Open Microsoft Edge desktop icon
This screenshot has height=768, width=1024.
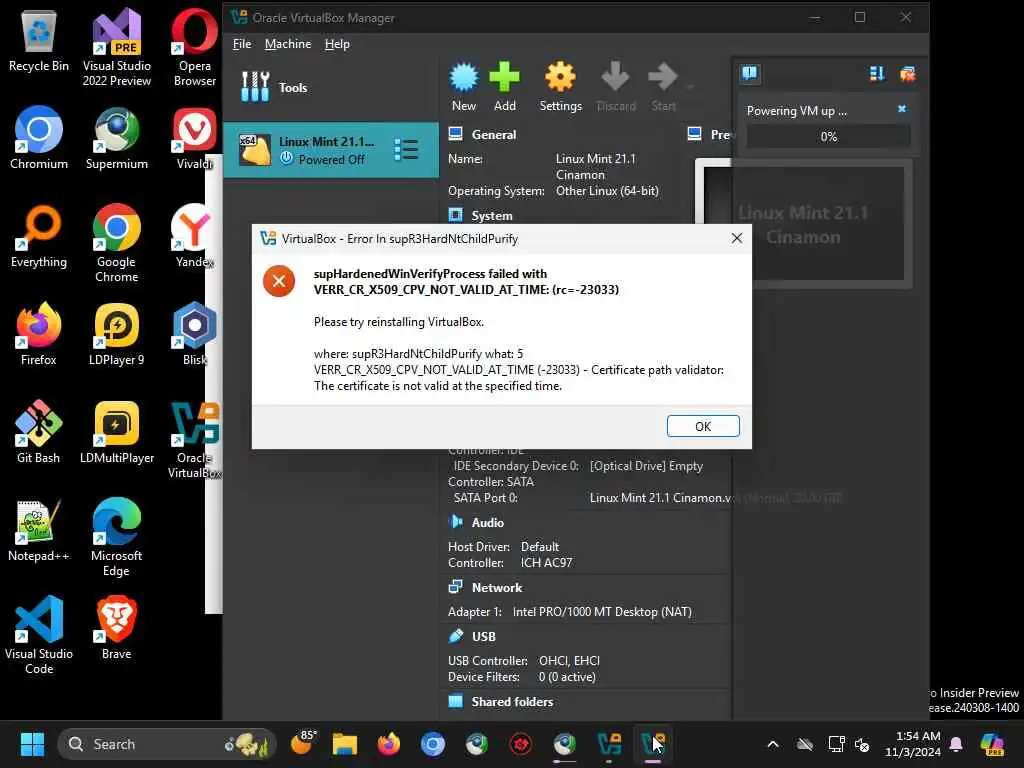tap(116, 537)
